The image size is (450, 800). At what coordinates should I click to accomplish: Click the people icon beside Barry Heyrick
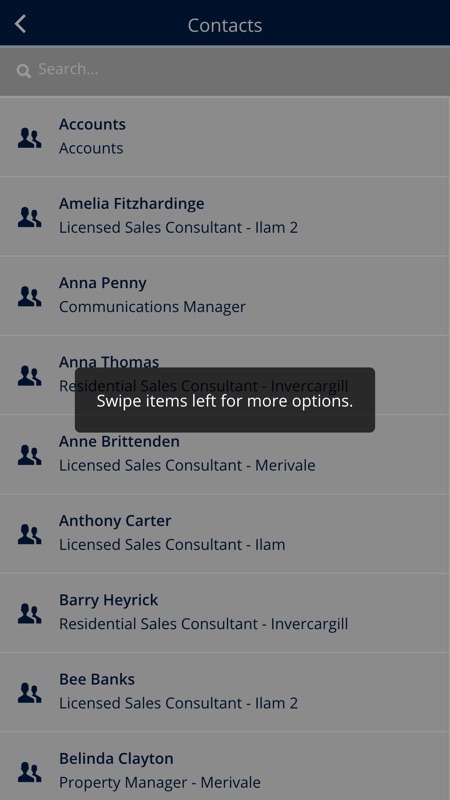pyautogui.click(x=30, y=613)
